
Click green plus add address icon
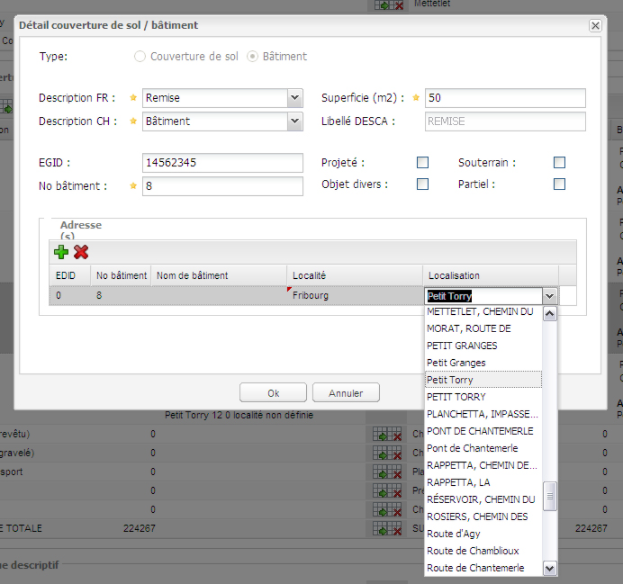[62, 252]
